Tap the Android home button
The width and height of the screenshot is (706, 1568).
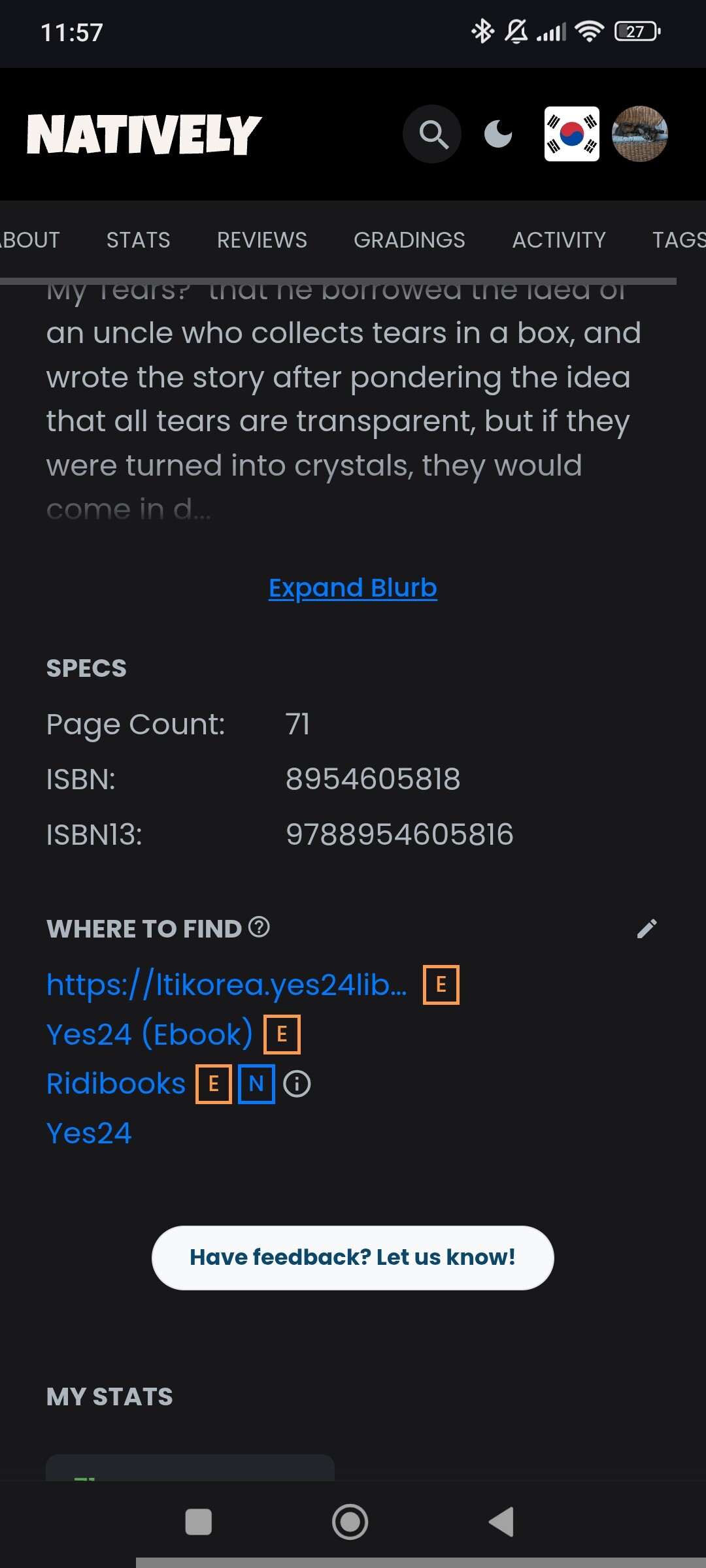(x=350, y=1522)
